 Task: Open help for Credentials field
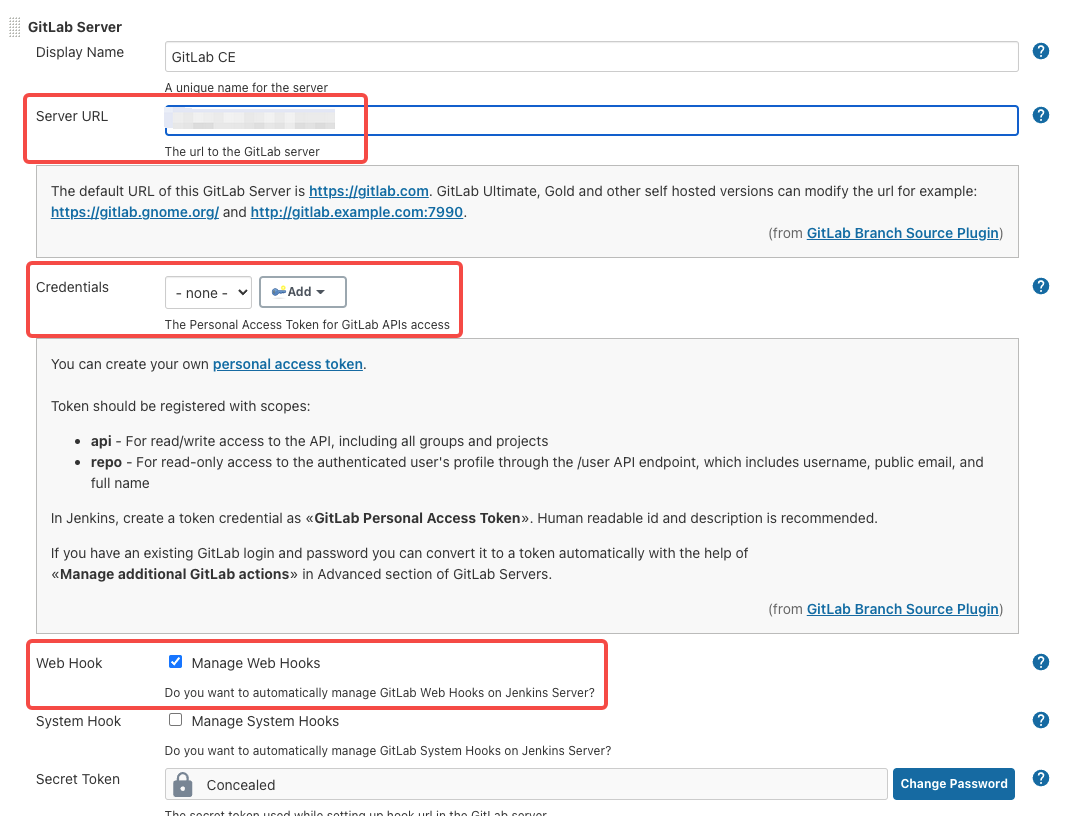point(1041,286)
